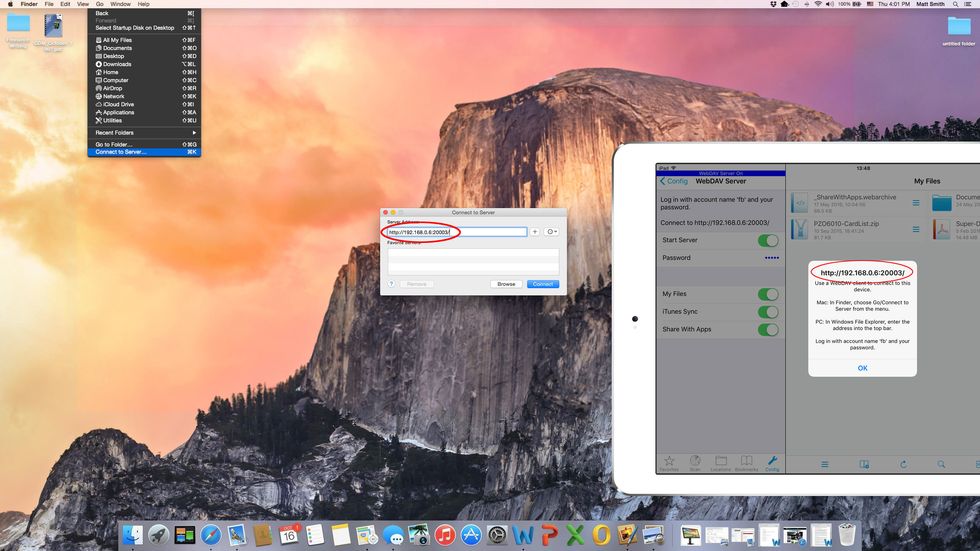Go back via the Config chevron
The width and height of the screenshot is (980, 551).
point(673,181)
